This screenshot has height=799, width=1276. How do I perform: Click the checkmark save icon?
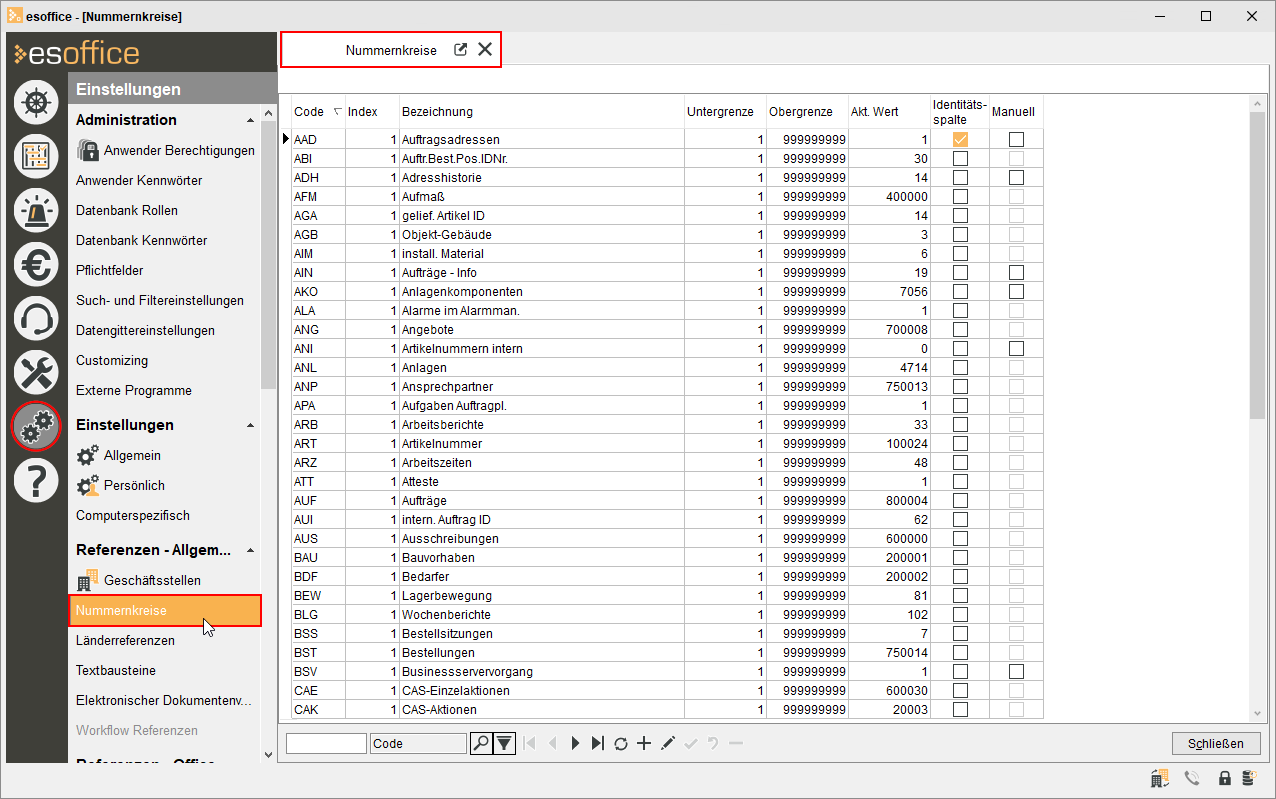pos(690,743)
